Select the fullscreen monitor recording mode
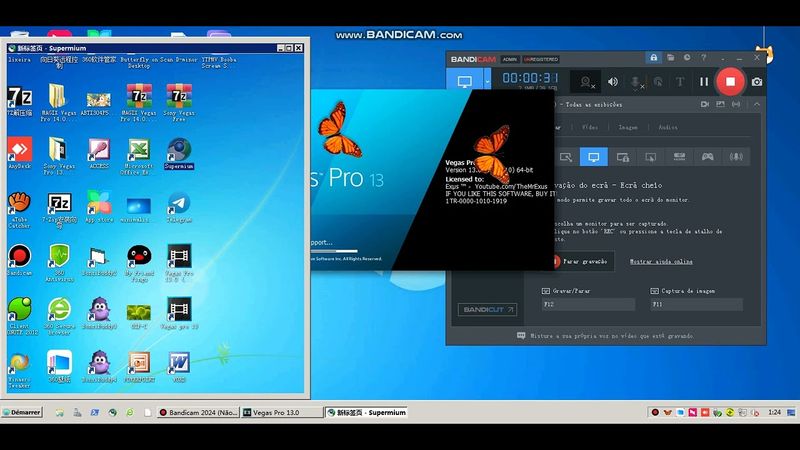 pyautogui.click(x=593, y=157)
